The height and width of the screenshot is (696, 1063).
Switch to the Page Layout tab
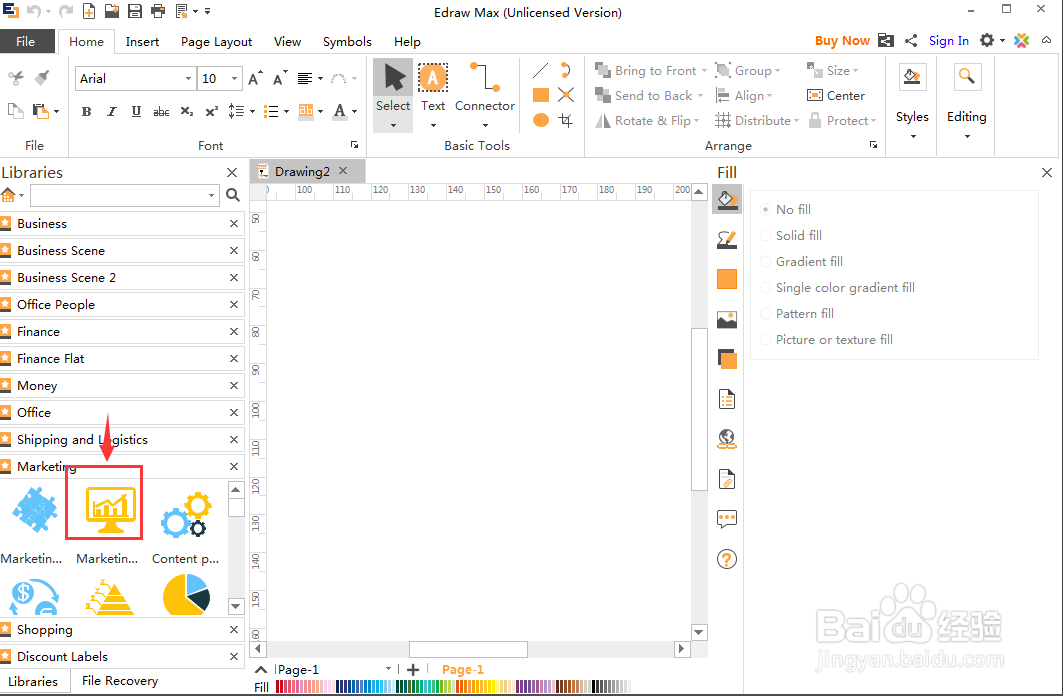pos(216,41)
